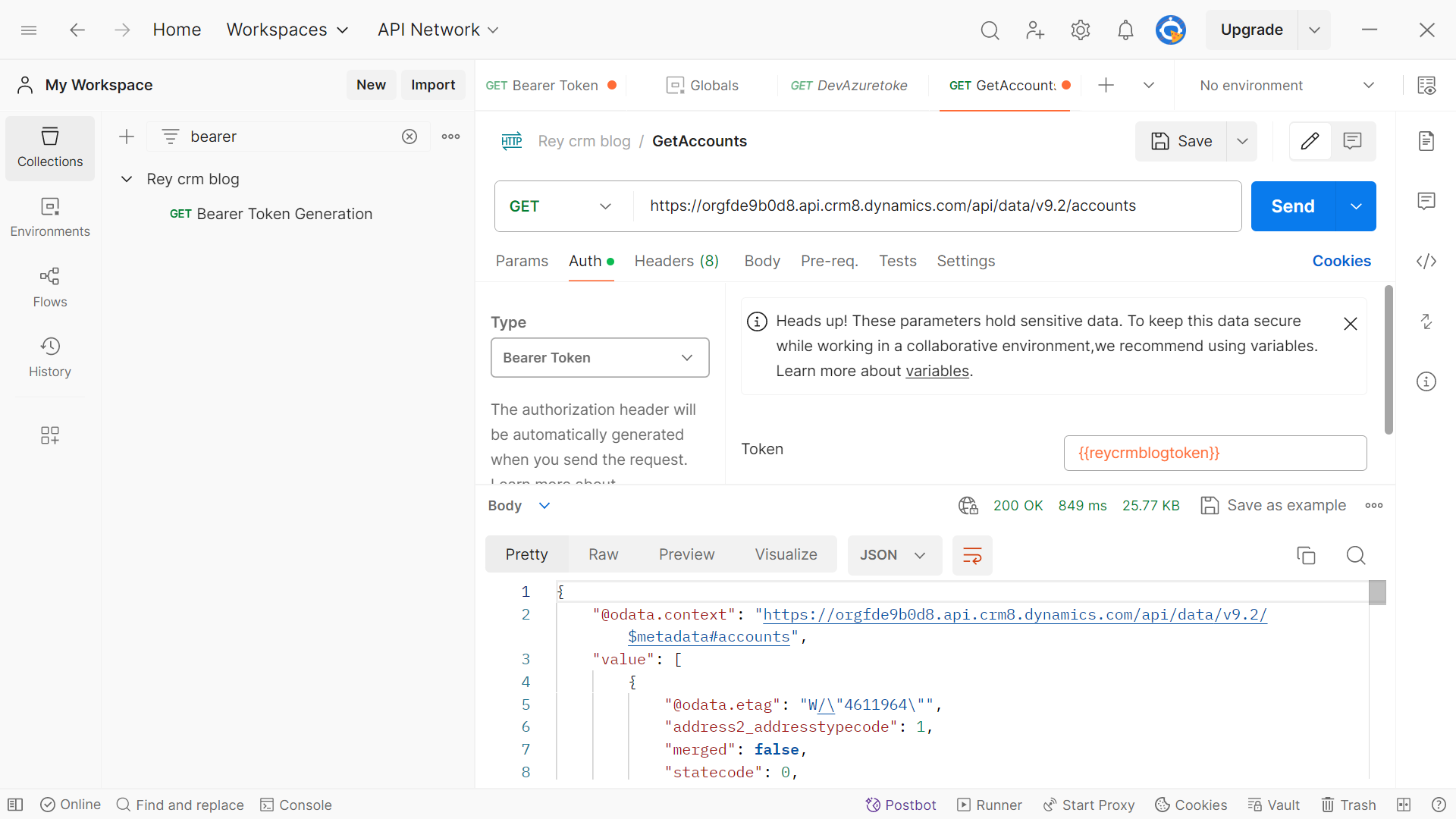Click the invite collaborators icon
The height and width of the screenshot is (819, 1456).
point(1034,30)
